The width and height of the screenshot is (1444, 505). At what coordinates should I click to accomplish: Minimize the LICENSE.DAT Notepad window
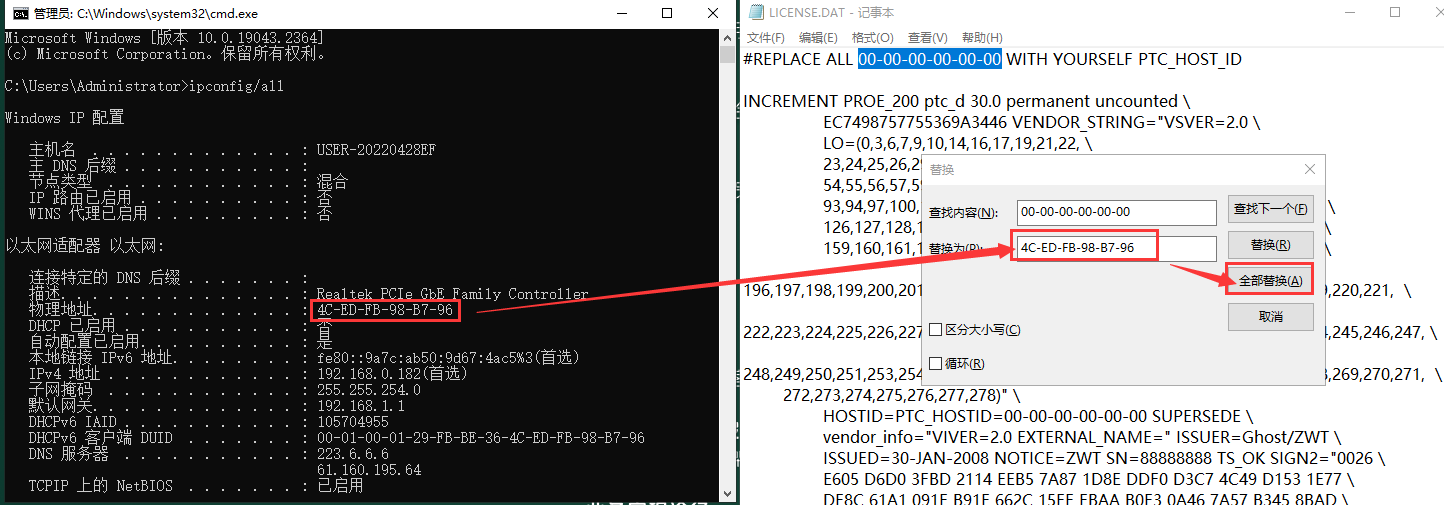pos(1348,13)
